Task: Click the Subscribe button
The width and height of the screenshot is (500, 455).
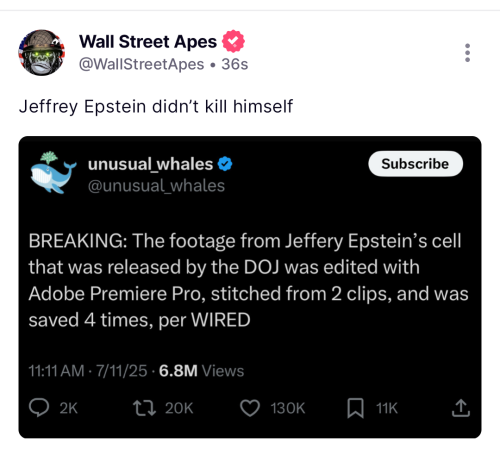Action: pos(415,164)
